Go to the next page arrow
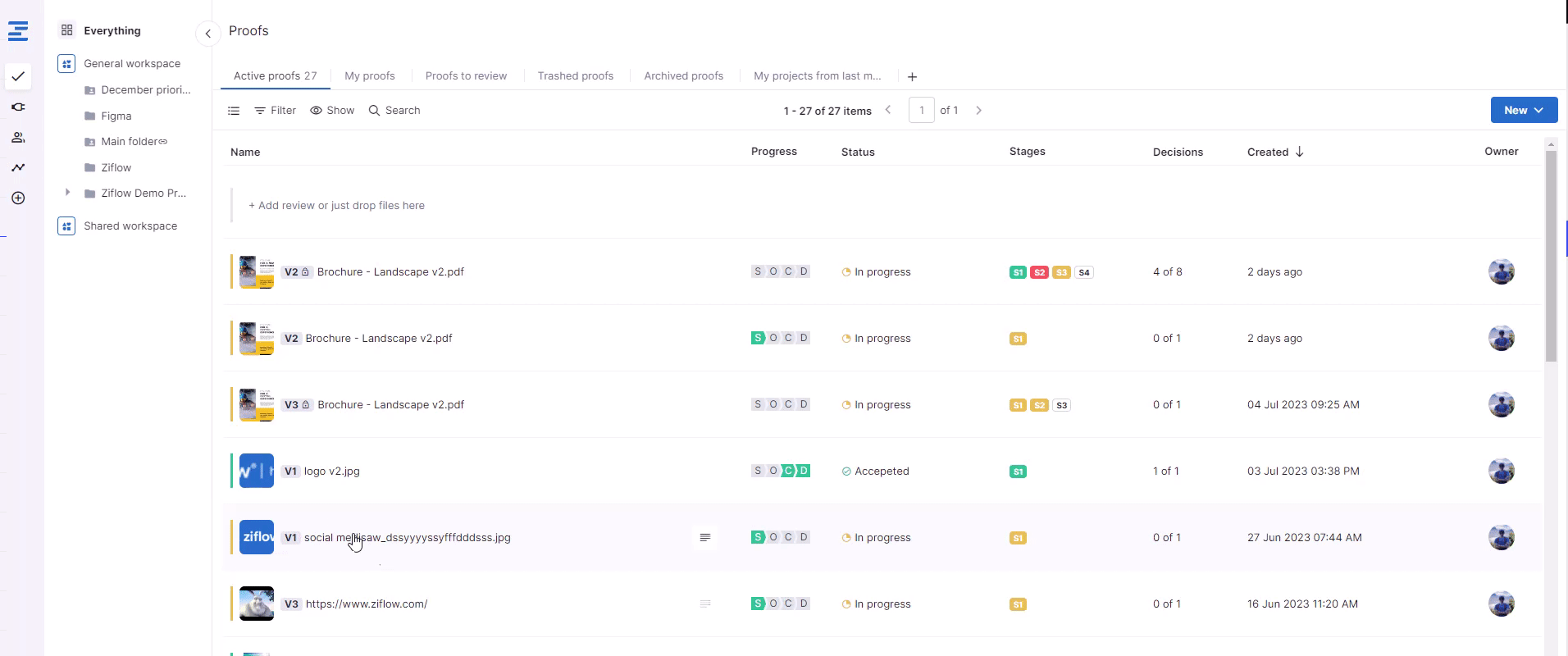This screenshot has width=1568, height=656. click(x=978, y=110)
